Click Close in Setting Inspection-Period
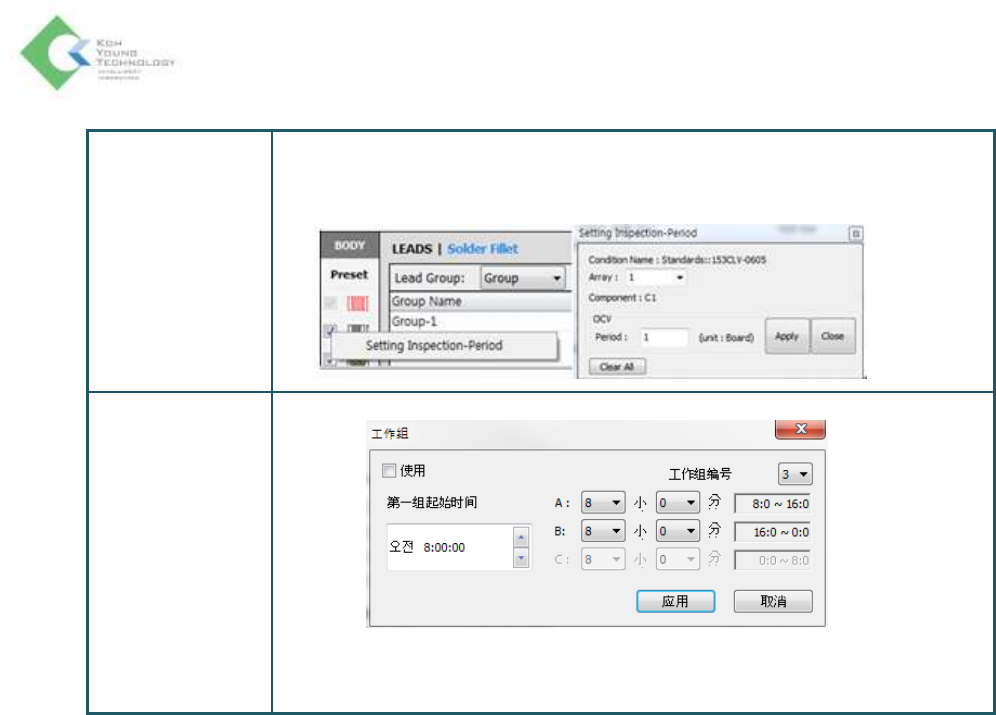Image resolution: width=996 pixels, height=715 pixels. coord(832,336)
